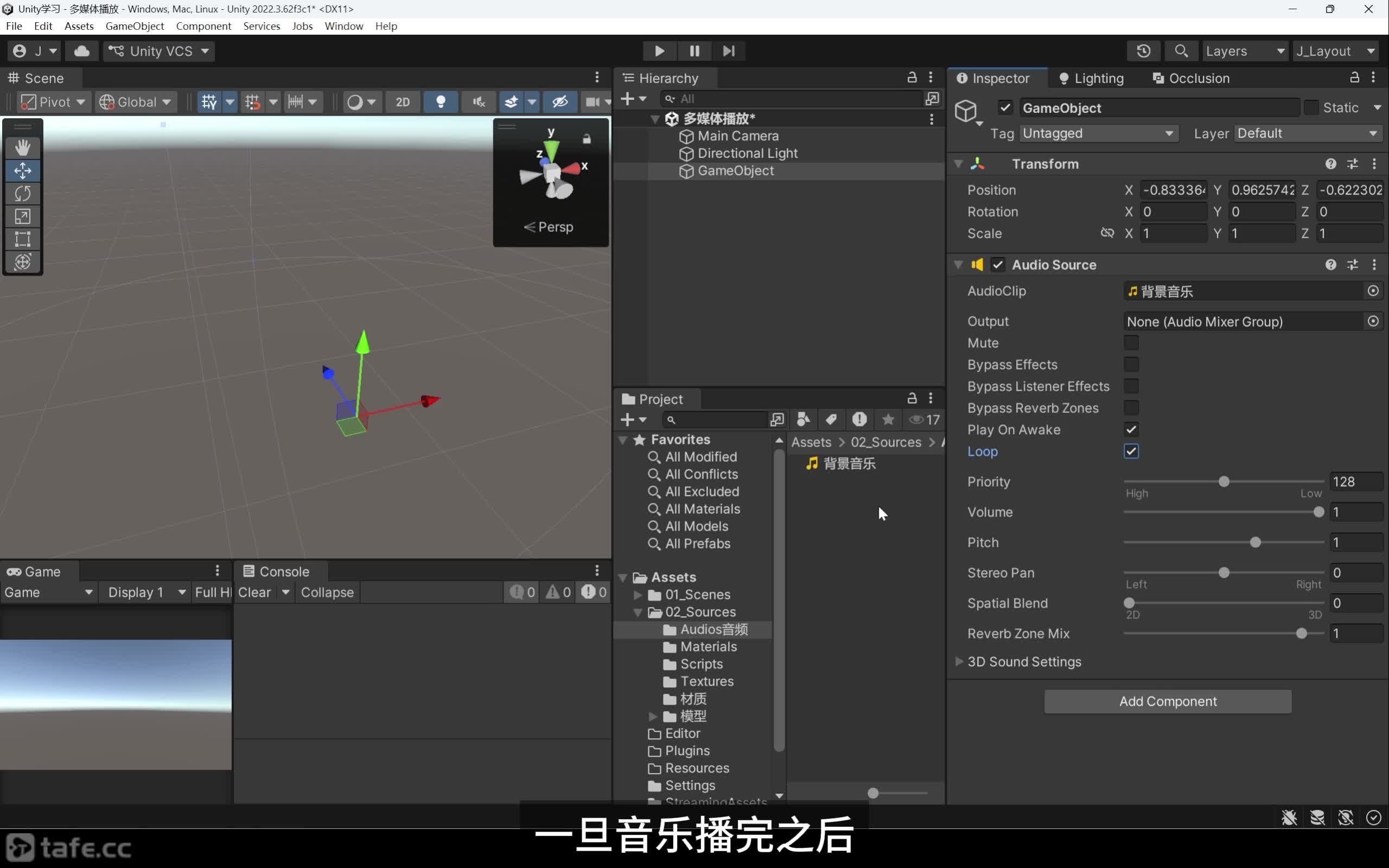
Task: Open Undo History icon
Action: coord(1143,51)
